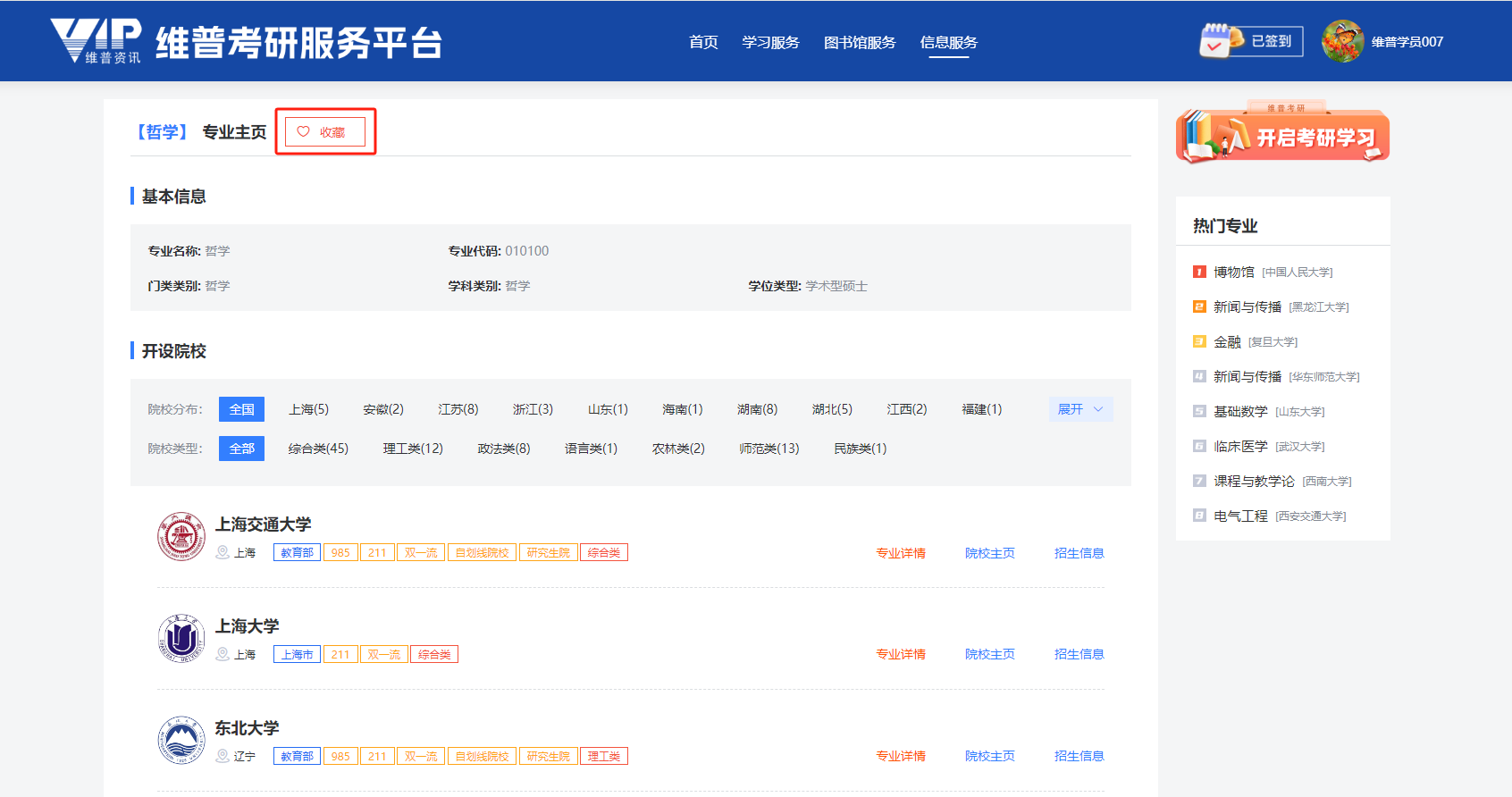Open 院校主页 for 上海交通大学
Screen dimensions: 1512x797
(x=990, y=553)
